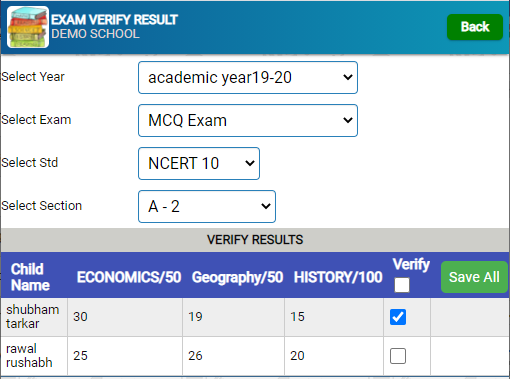Expand the NCERT 10 standard dropdown
Viewport: 510px width, 379px height.
point(199,163)
